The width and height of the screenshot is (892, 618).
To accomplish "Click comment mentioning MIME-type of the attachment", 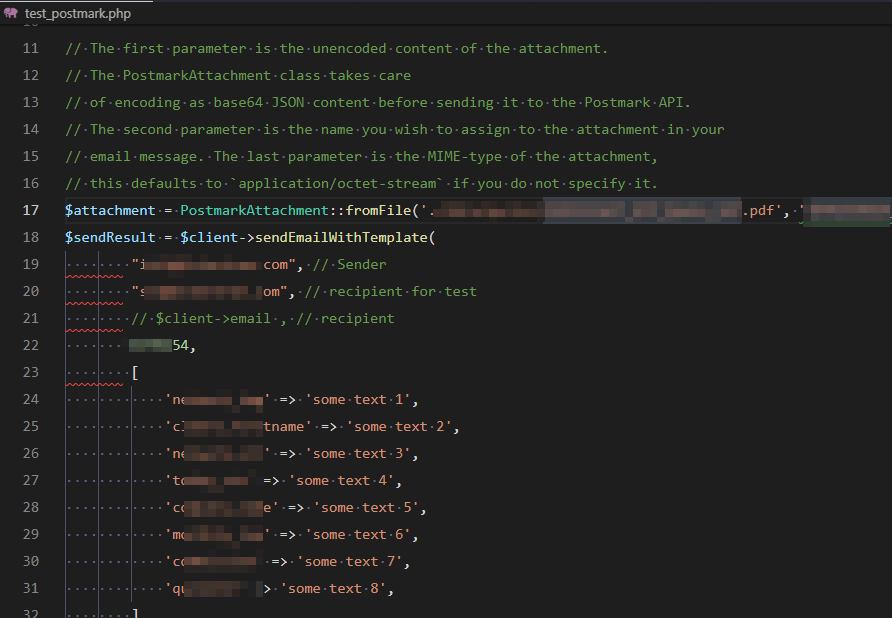I will pos(362,156).
